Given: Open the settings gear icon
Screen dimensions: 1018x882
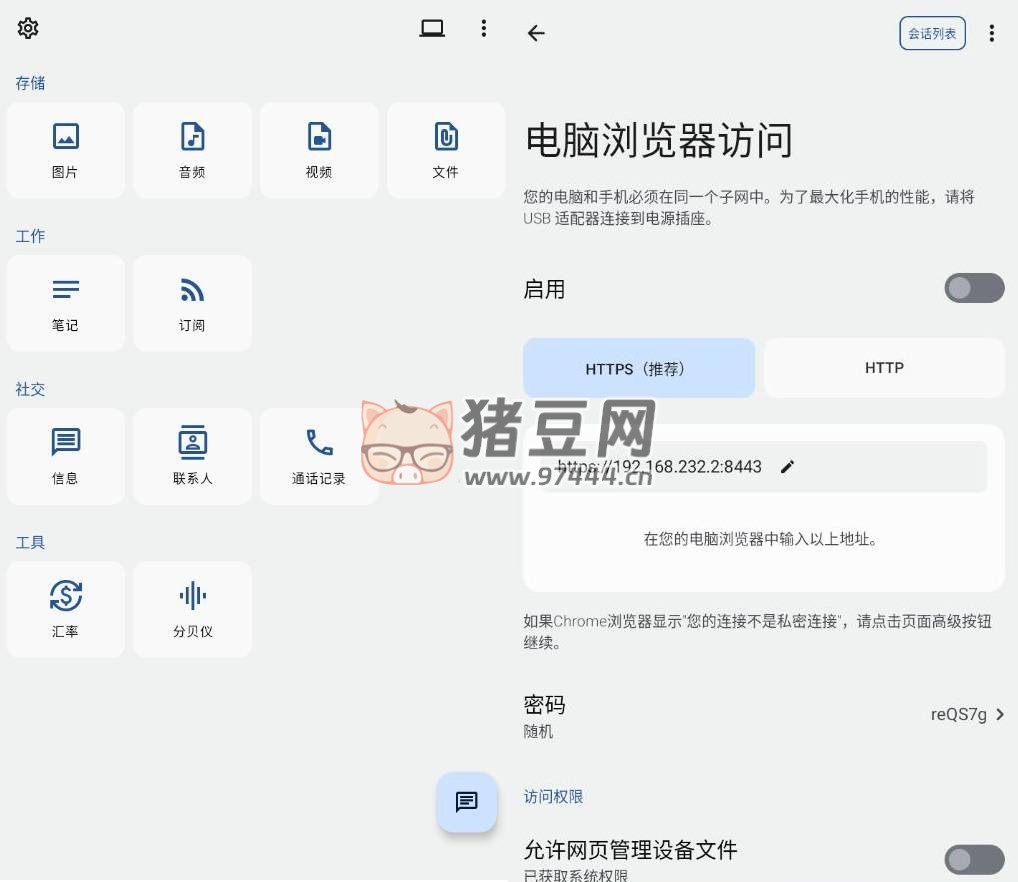Looking at the screenshot, I should [28, 28].
